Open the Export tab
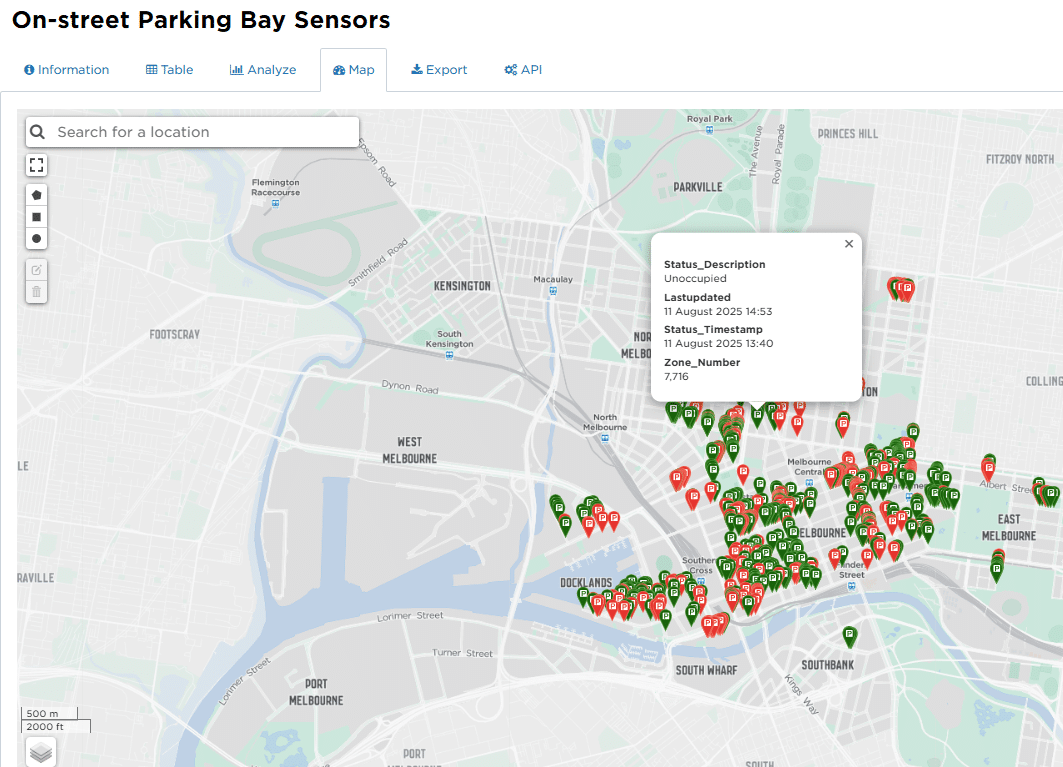This screenshot has width=1063, height=767. (439, 70)
